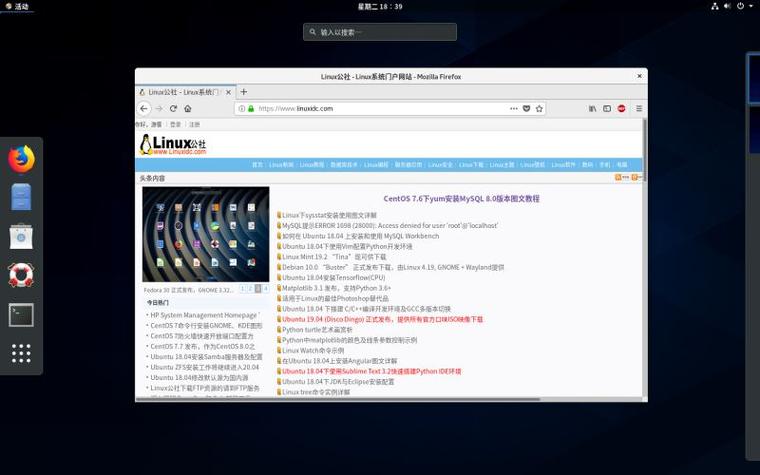Image resolution: width=760 pixels, height=475 pixels.
Task: Open the Firefox Library icon
Action: click(592, 109)
